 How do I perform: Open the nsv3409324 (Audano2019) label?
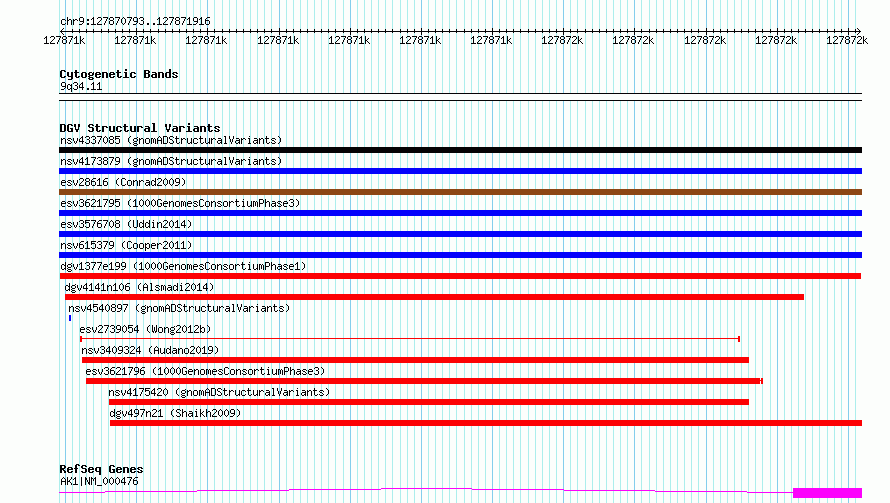(x=150, y=350)
